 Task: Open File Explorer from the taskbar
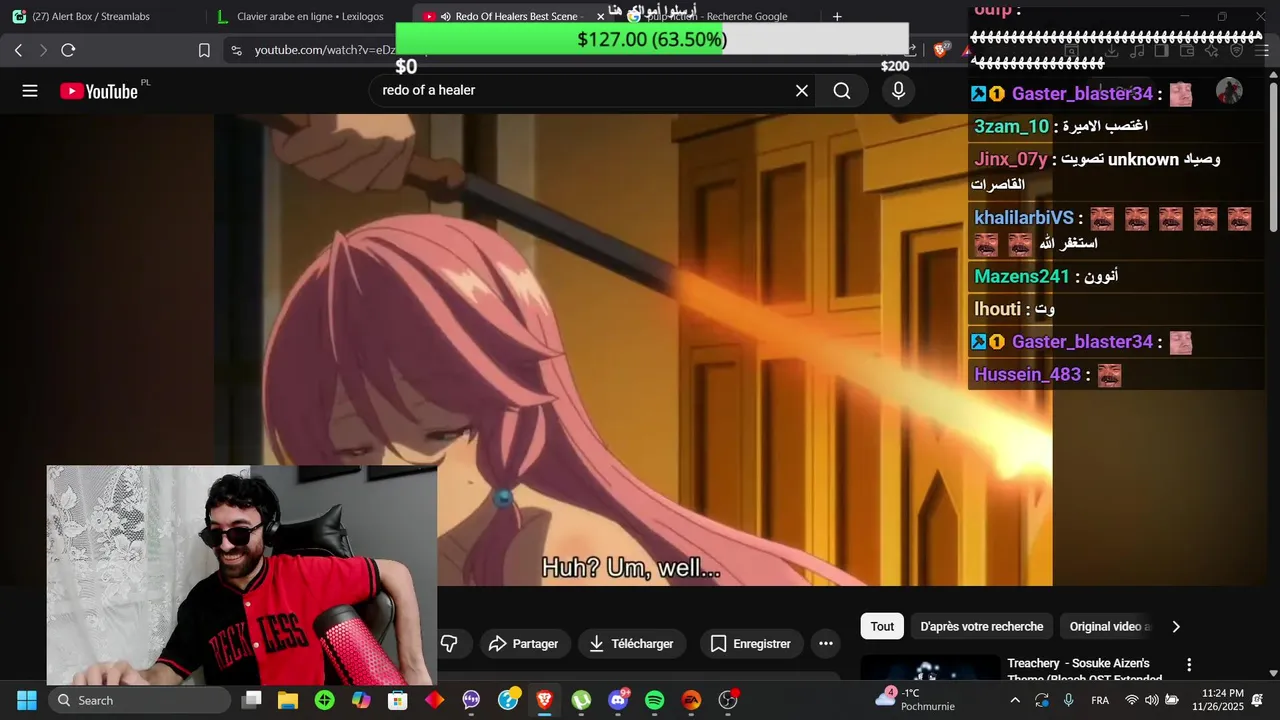288,700
